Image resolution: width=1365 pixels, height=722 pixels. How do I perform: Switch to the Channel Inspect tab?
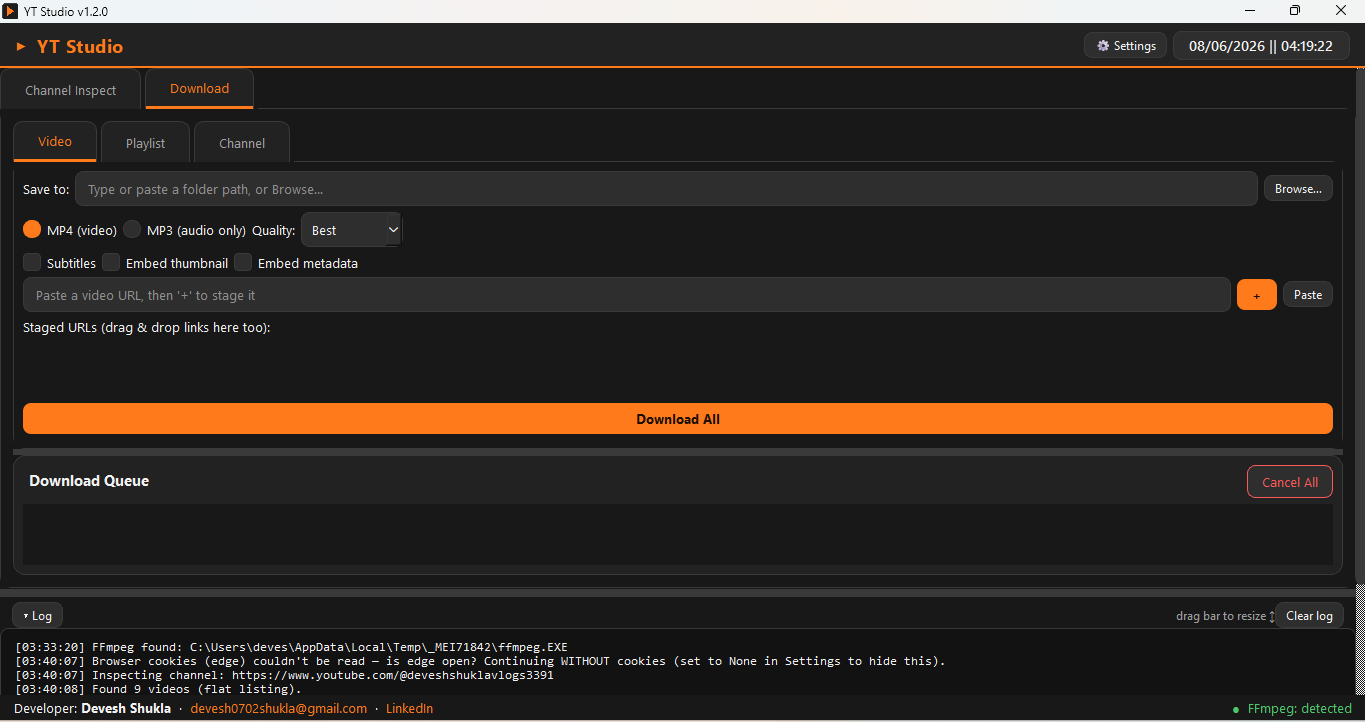70,90
